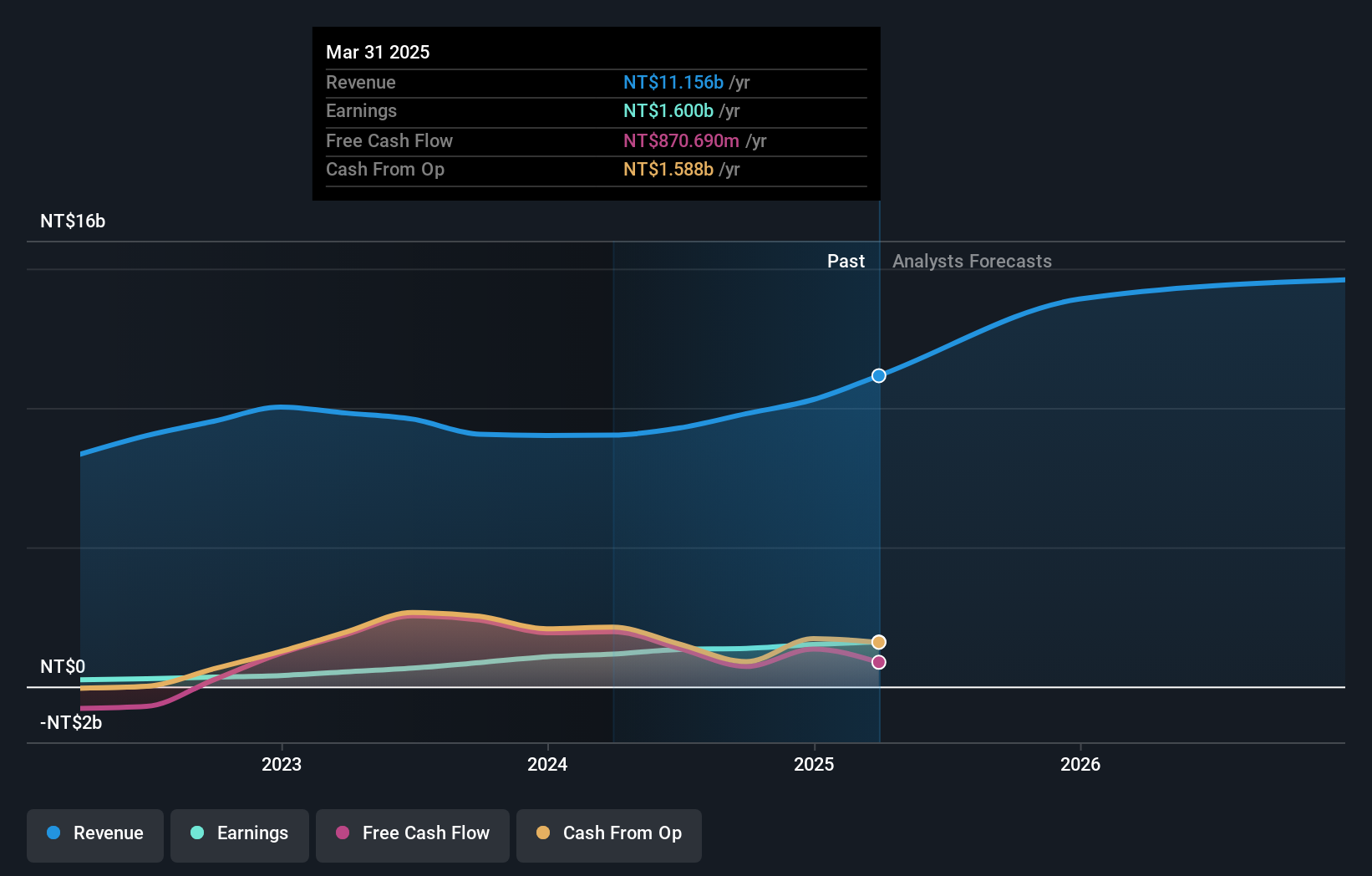Click the Earnings row label in tooltip

(x=361, y=110)
